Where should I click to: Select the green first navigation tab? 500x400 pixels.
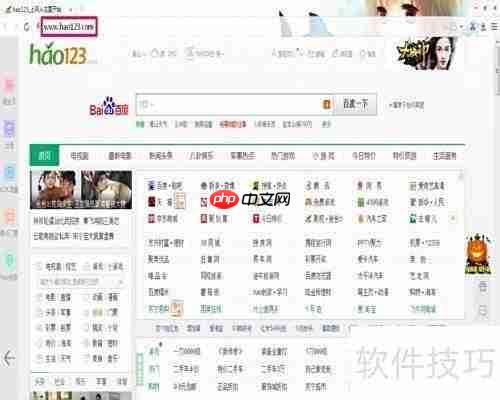point(44,156)
